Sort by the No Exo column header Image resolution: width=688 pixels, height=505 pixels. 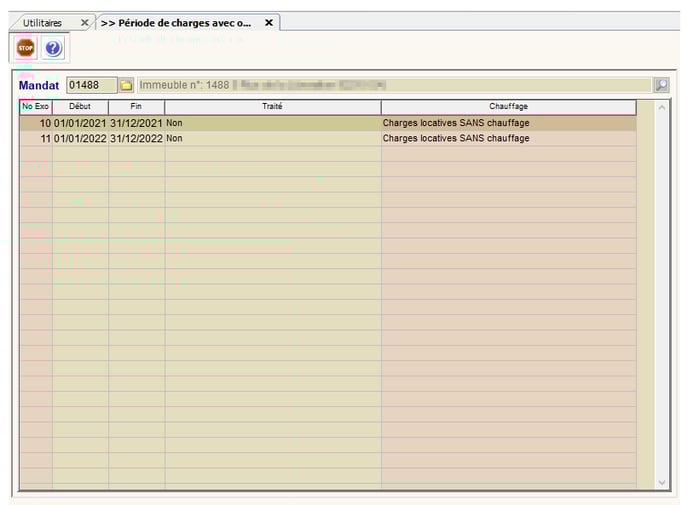tap(35, 106)
